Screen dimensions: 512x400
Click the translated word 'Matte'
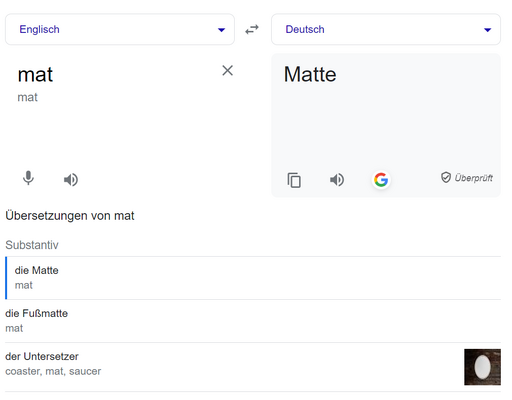310,74
